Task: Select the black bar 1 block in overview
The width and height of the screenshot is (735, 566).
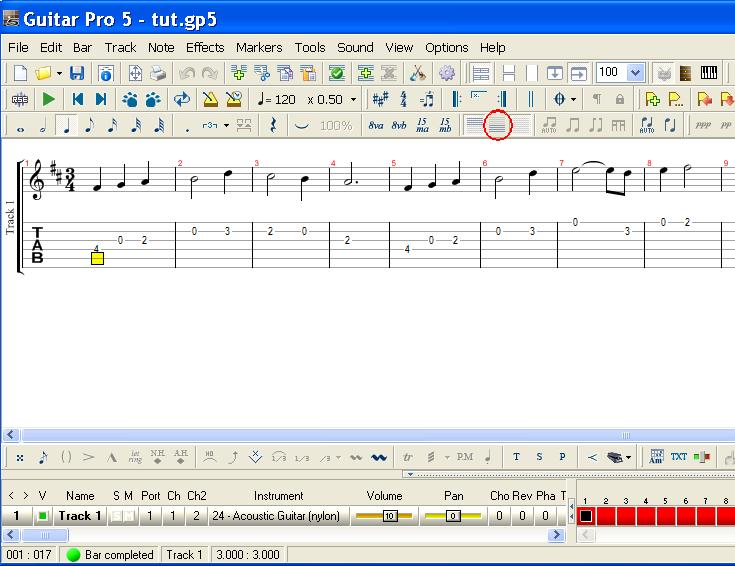Action: (x=586, y=516)
